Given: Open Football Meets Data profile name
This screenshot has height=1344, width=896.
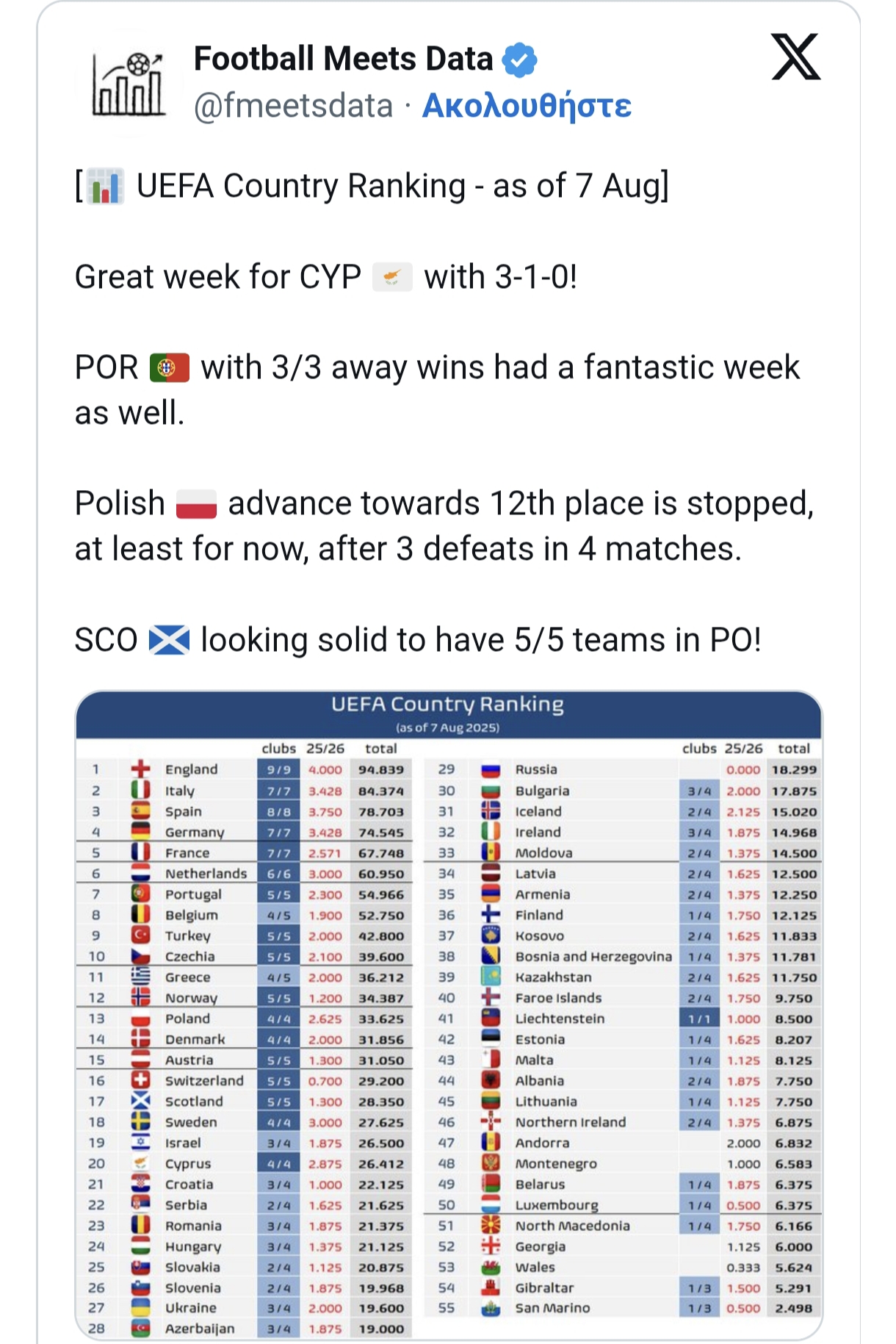Looking at the screenshot, I should (343, 59).
